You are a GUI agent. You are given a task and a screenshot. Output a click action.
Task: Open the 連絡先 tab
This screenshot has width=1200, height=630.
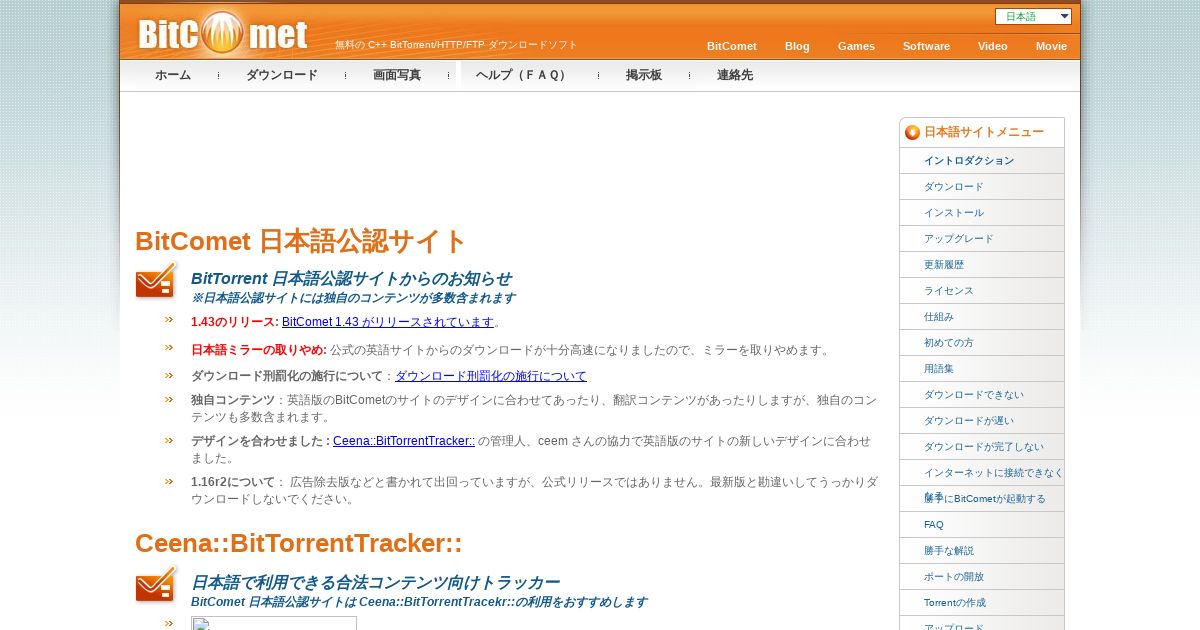click(735, 75)
